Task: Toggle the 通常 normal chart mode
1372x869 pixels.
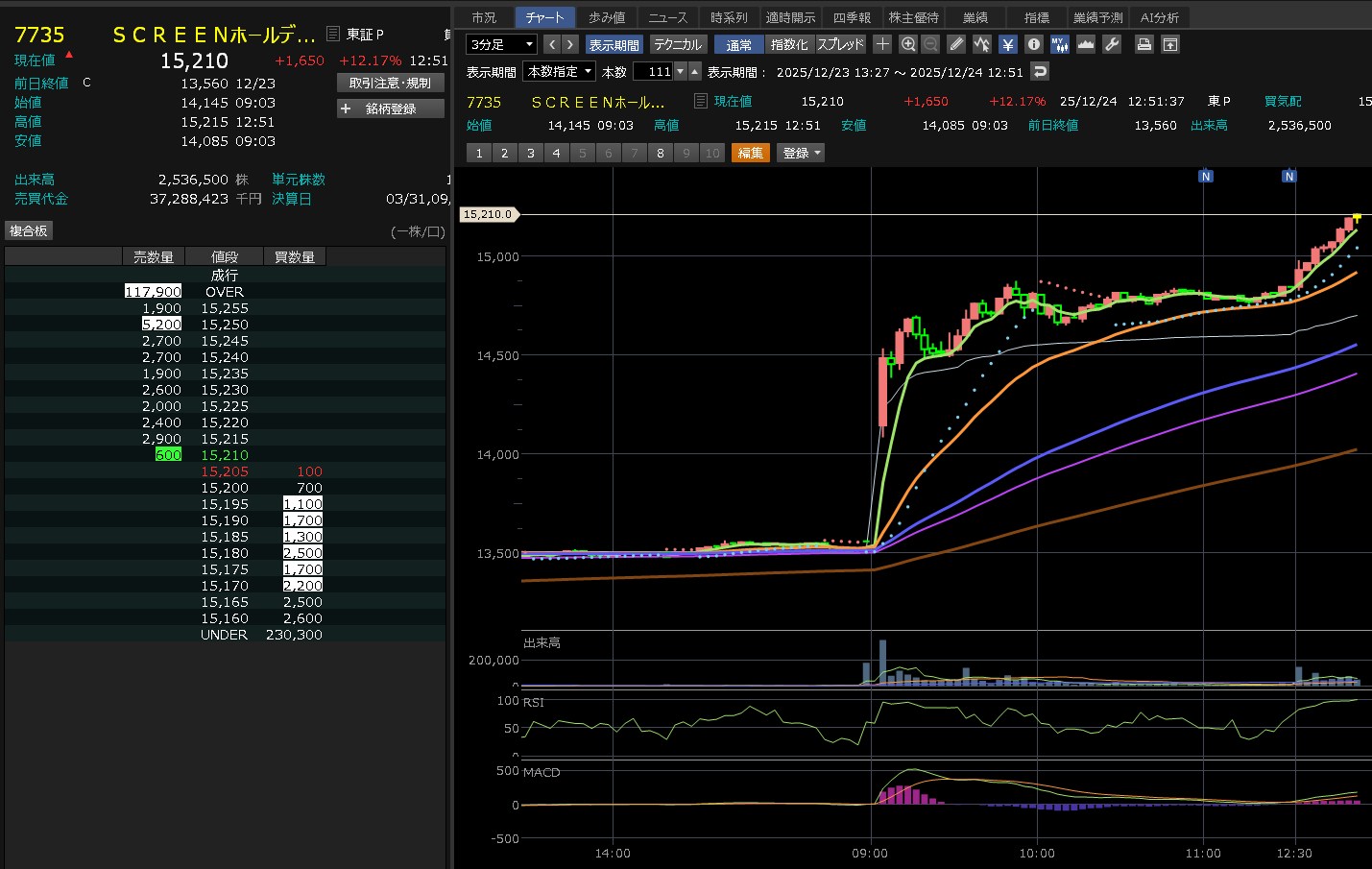Action: click(738, 44)
